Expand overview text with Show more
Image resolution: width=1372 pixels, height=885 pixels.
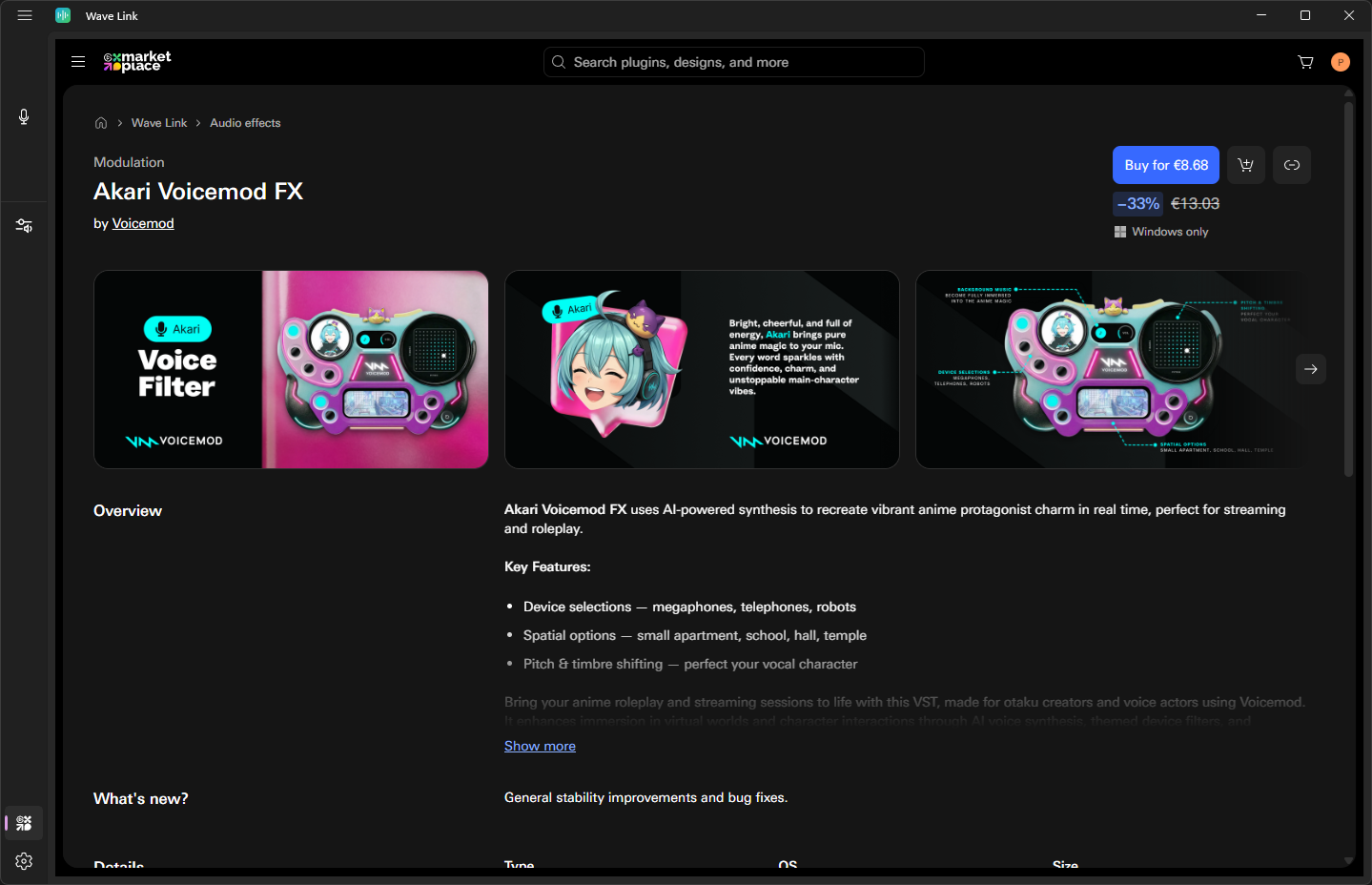(x=540, y=746)
